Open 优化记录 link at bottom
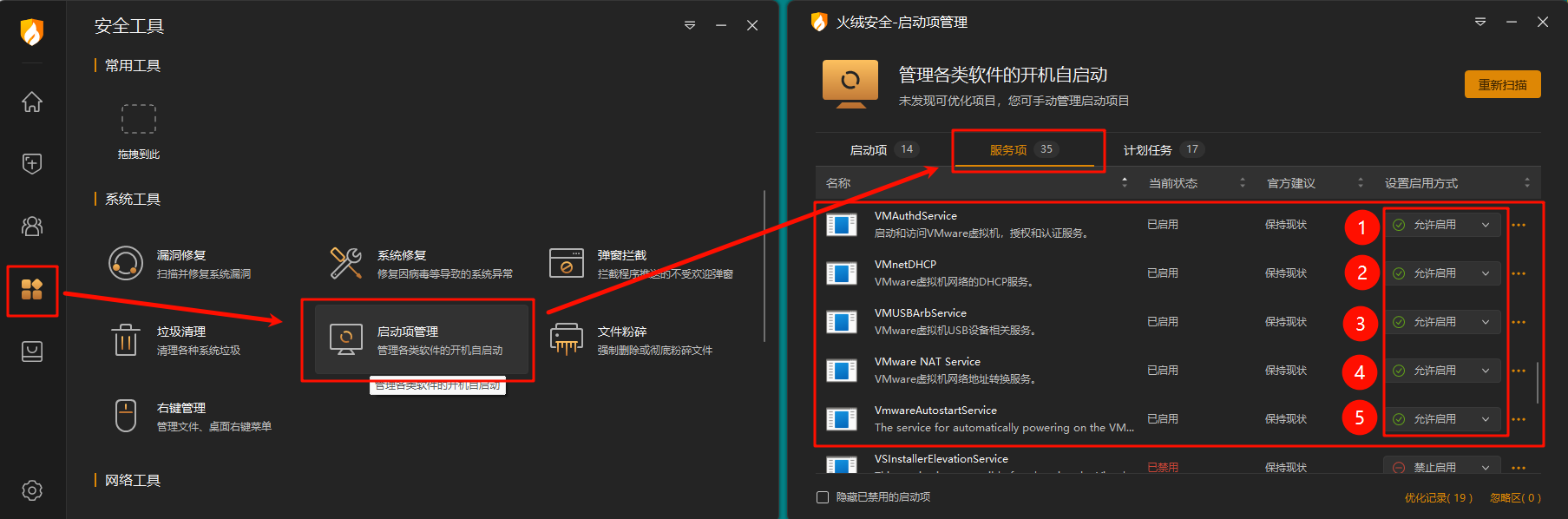1568x519 pixels. [x=1439, y=498]
